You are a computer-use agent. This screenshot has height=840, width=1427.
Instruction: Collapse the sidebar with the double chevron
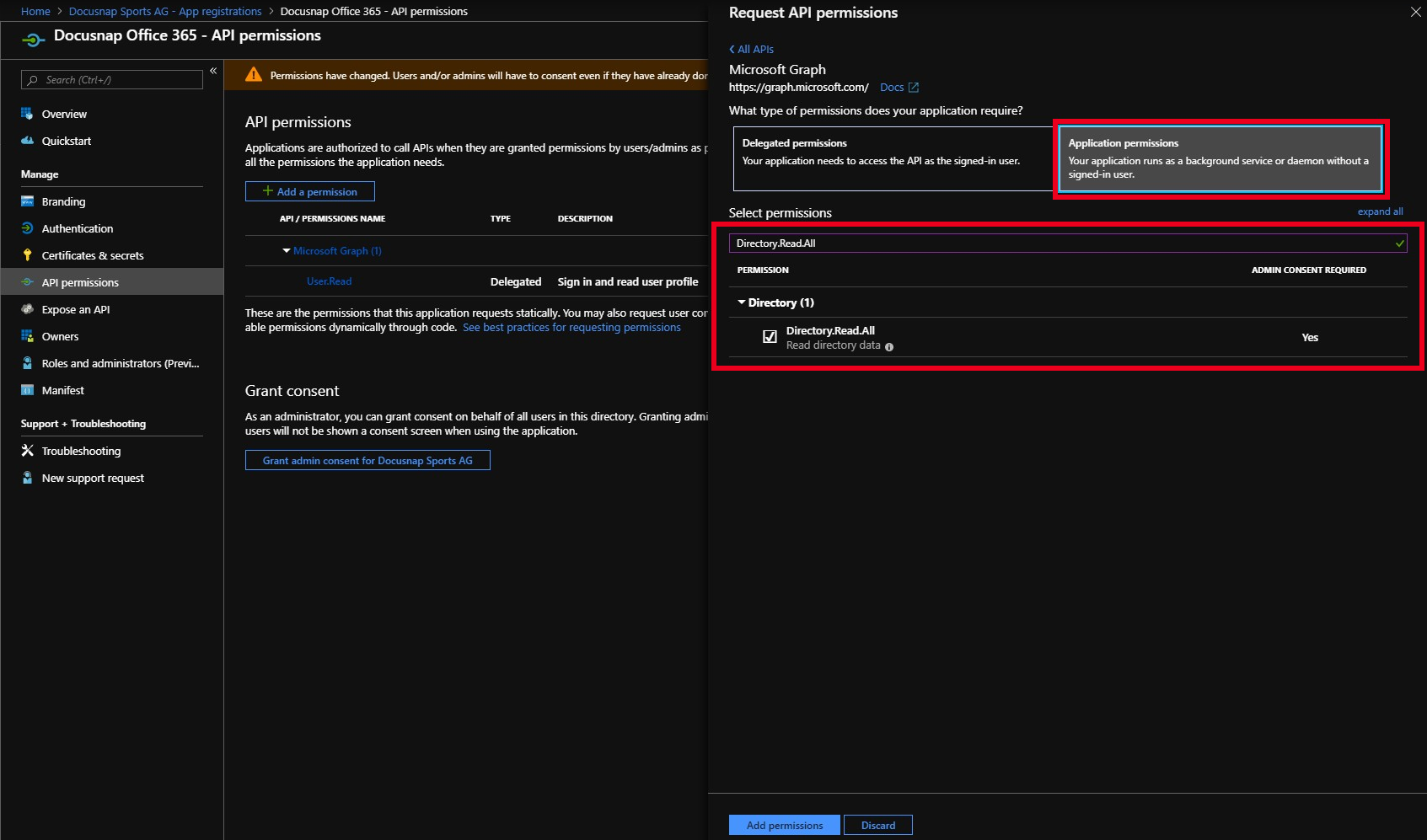pos(213,71)
